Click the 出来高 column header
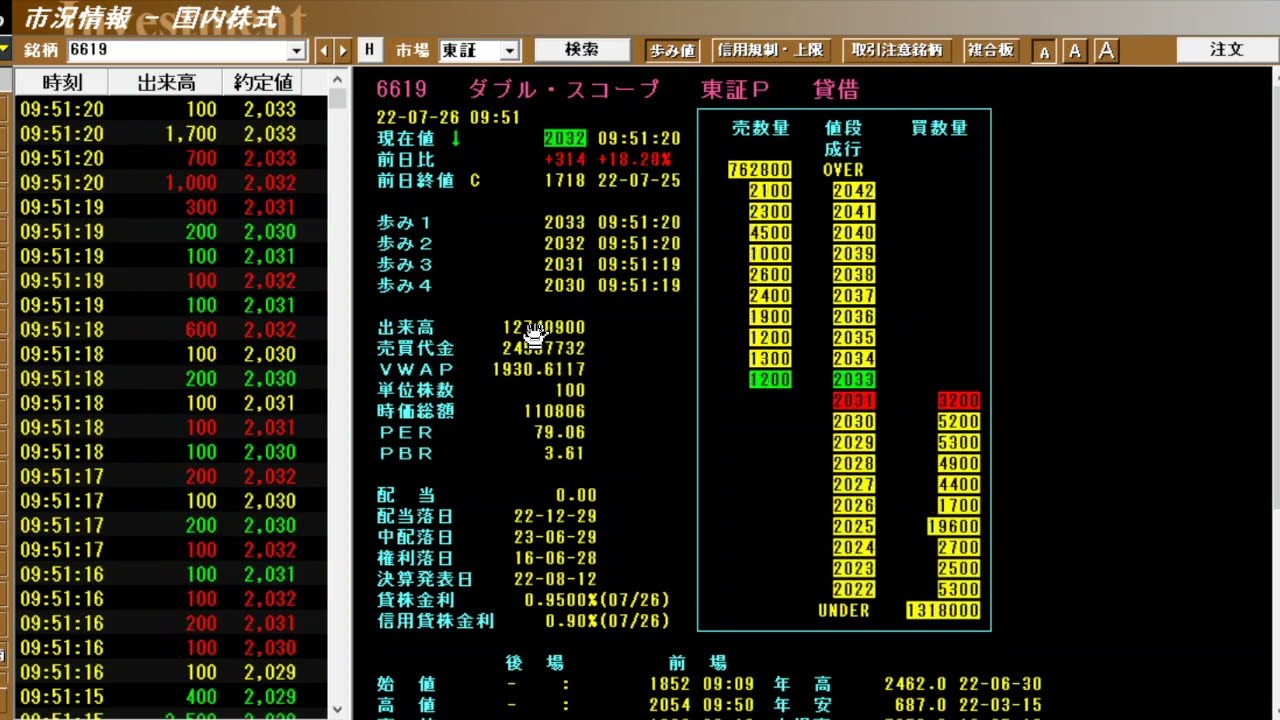Viewport: 1280px width, 720px height. [166, 83]
